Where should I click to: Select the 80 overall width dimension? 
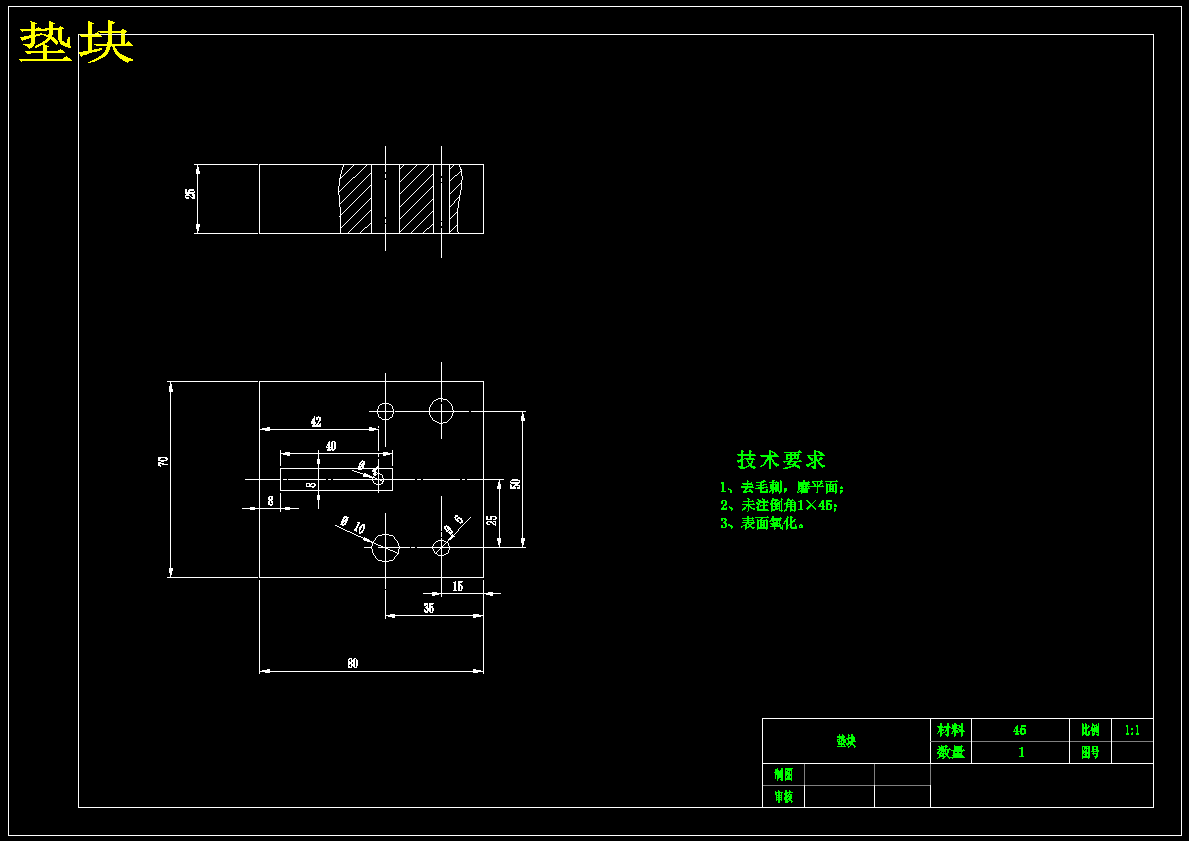353,663
